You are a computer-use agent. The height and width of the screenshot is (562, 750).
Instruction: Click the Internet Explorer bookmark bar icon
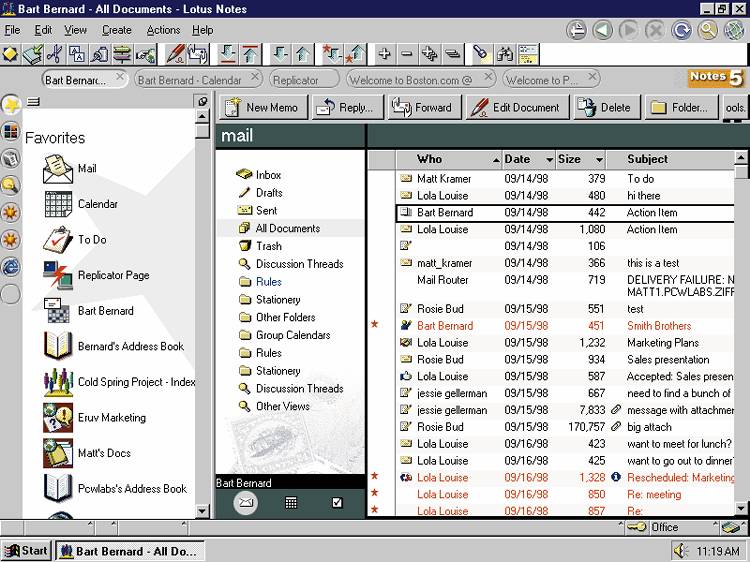click(x=11, y=267)
